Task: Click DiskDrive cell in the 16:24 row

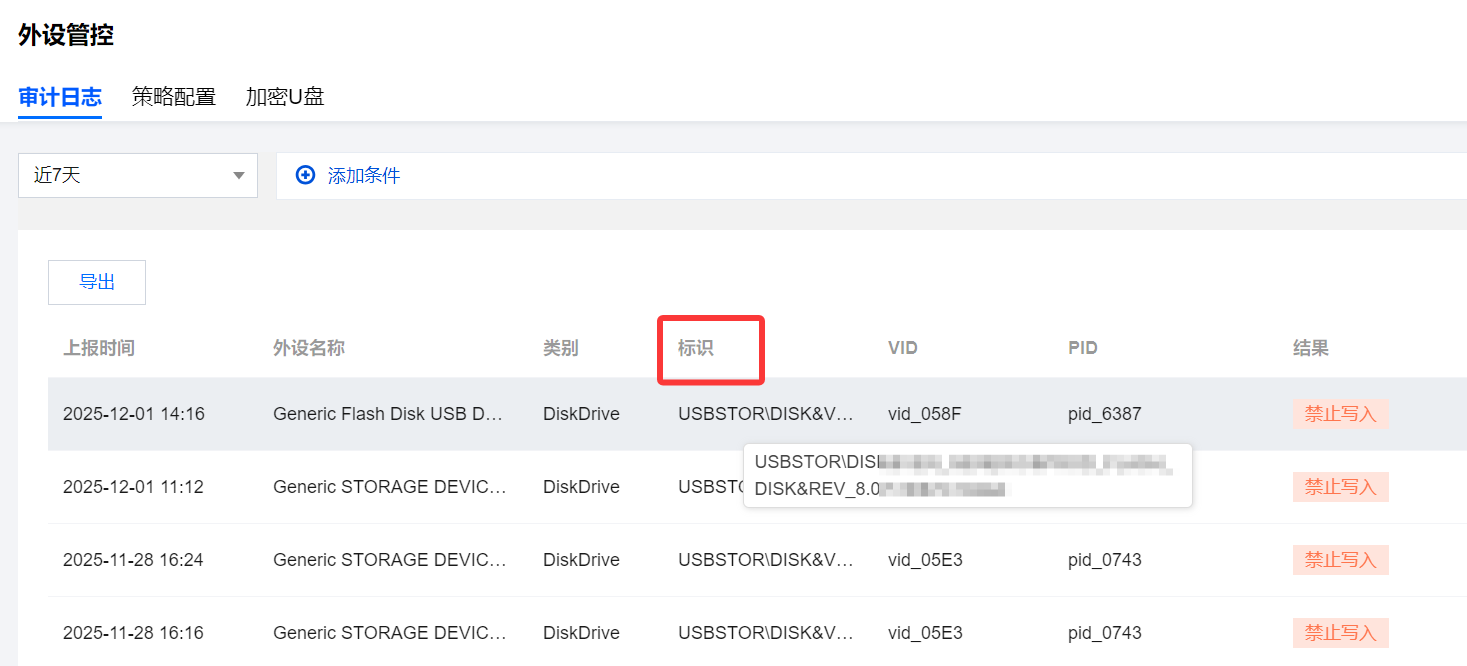Action: pos(581,560)
